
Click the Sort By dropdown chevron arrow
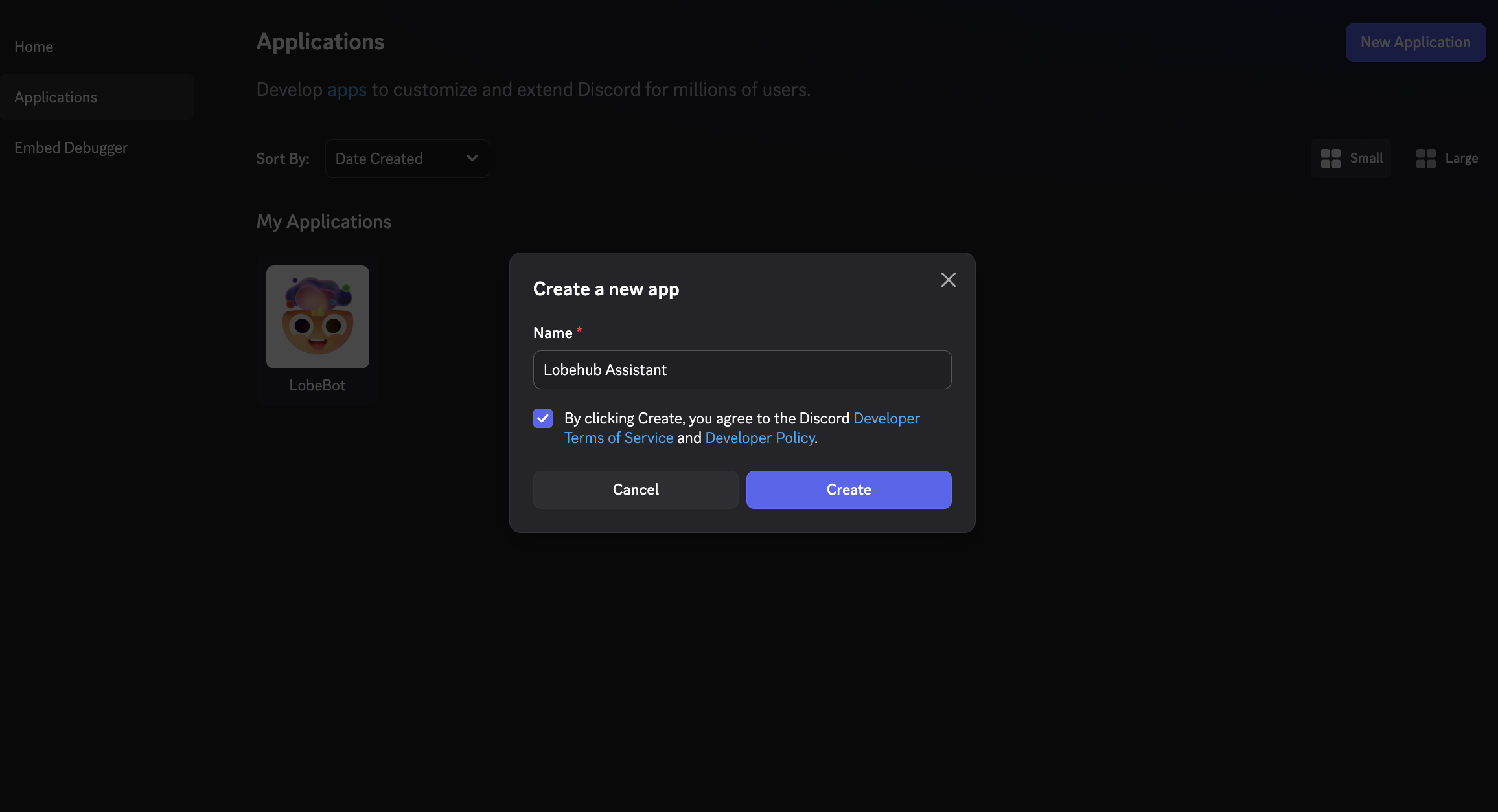point(472,158)
